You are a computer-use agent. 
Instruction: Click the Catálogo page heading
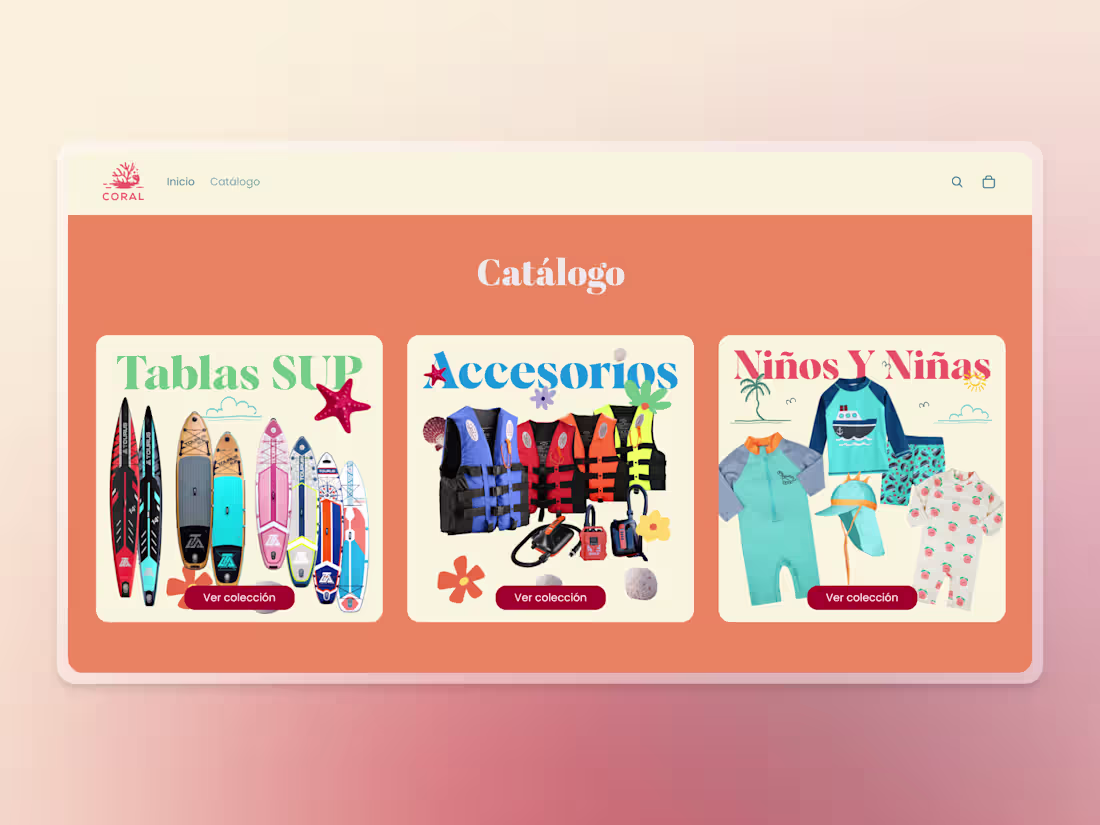551,274
